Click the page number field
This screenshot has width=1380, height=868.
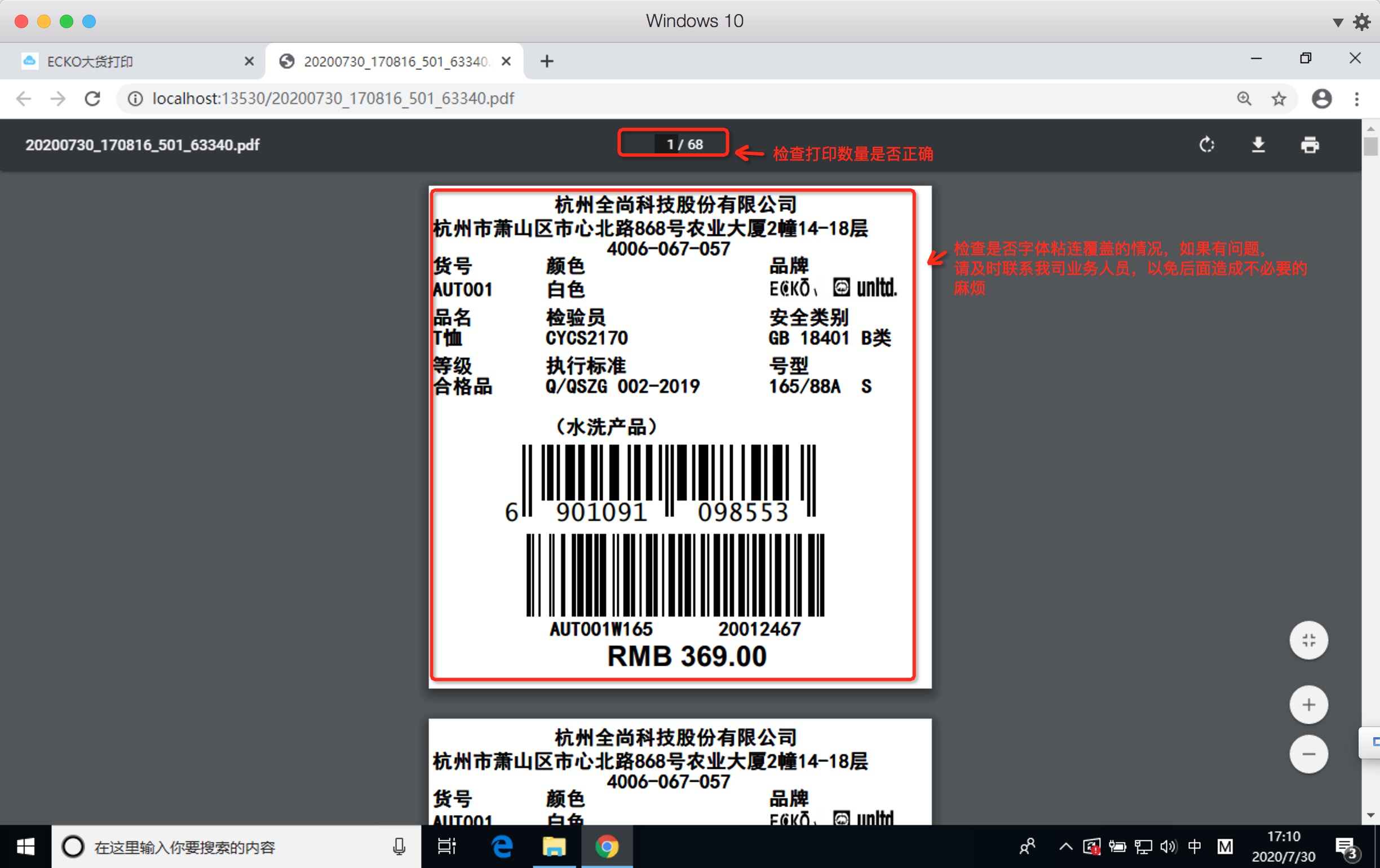pyautogui.click(x=667, y=144)
